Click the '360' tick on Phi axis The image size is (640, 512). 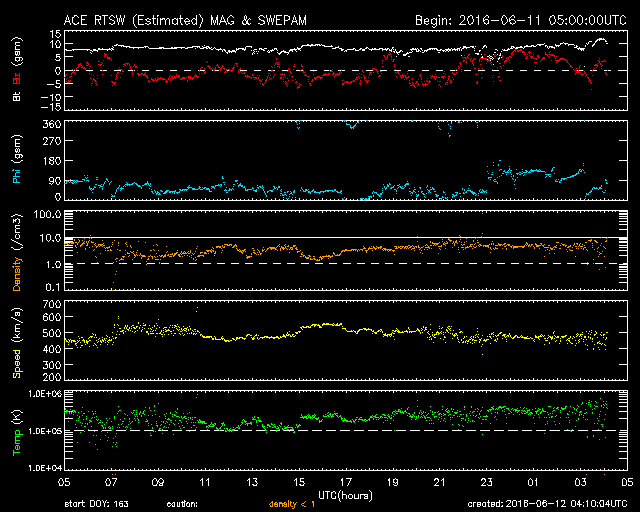(x=52, y=124)
